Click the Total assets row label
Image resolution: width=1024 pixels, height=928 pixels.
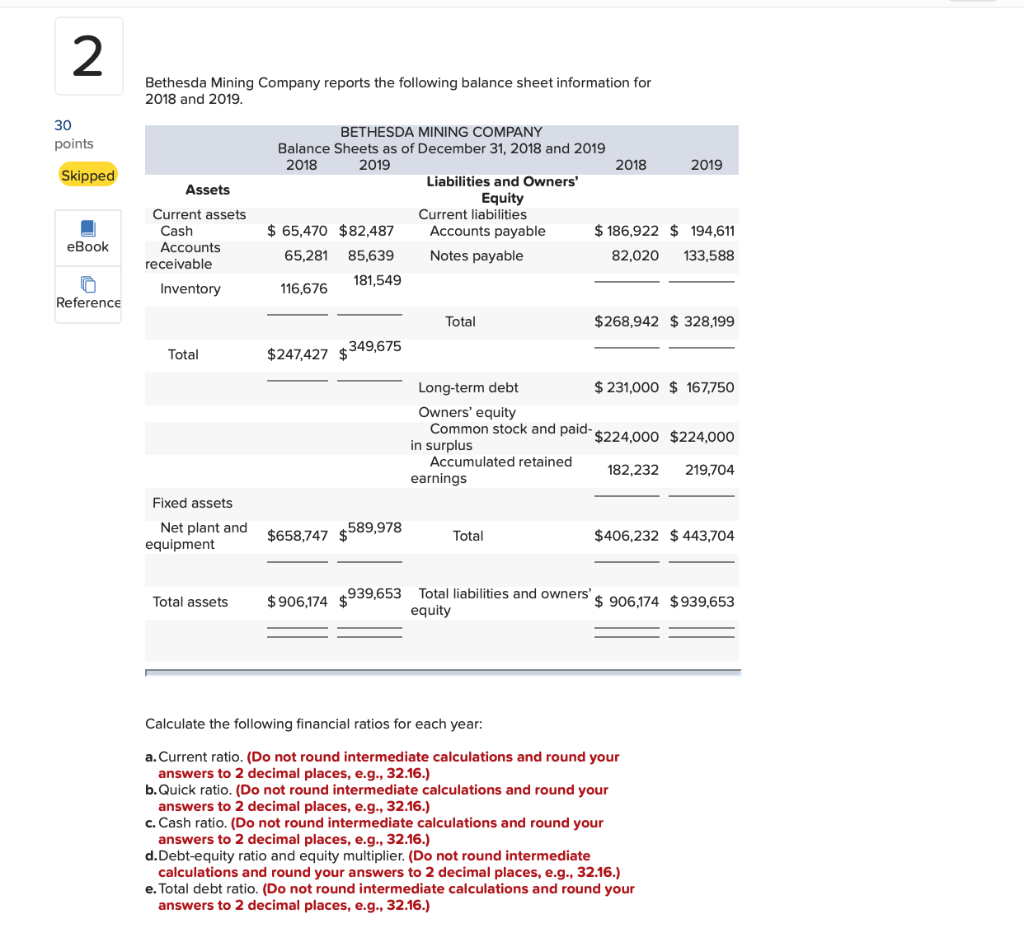[x=190, y=602]
